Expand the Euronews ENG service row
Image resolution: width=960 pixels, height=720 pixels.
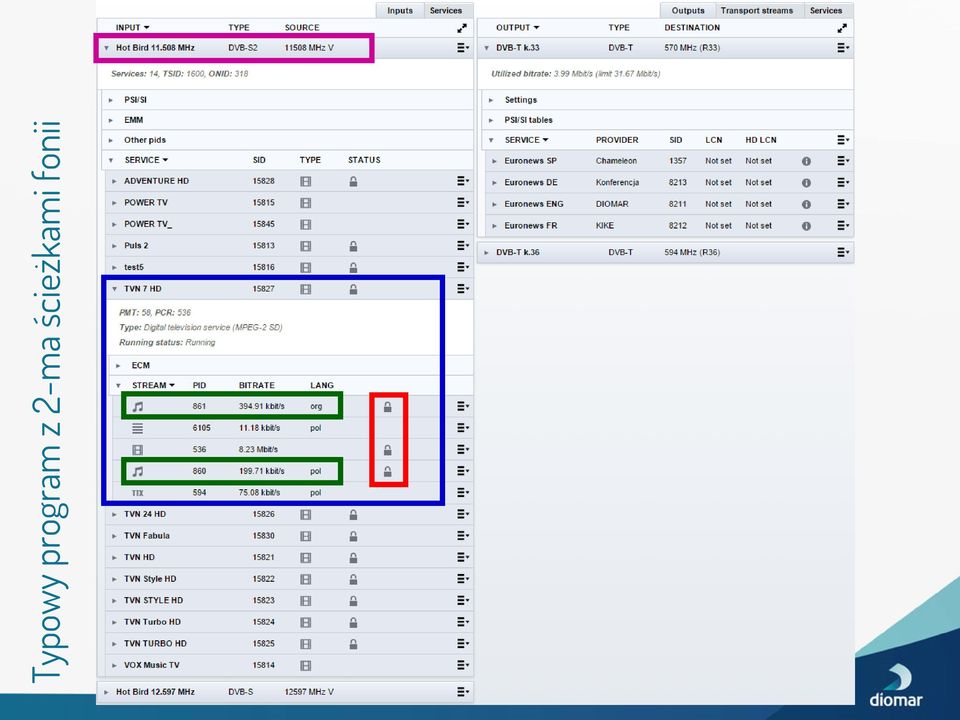495,204
